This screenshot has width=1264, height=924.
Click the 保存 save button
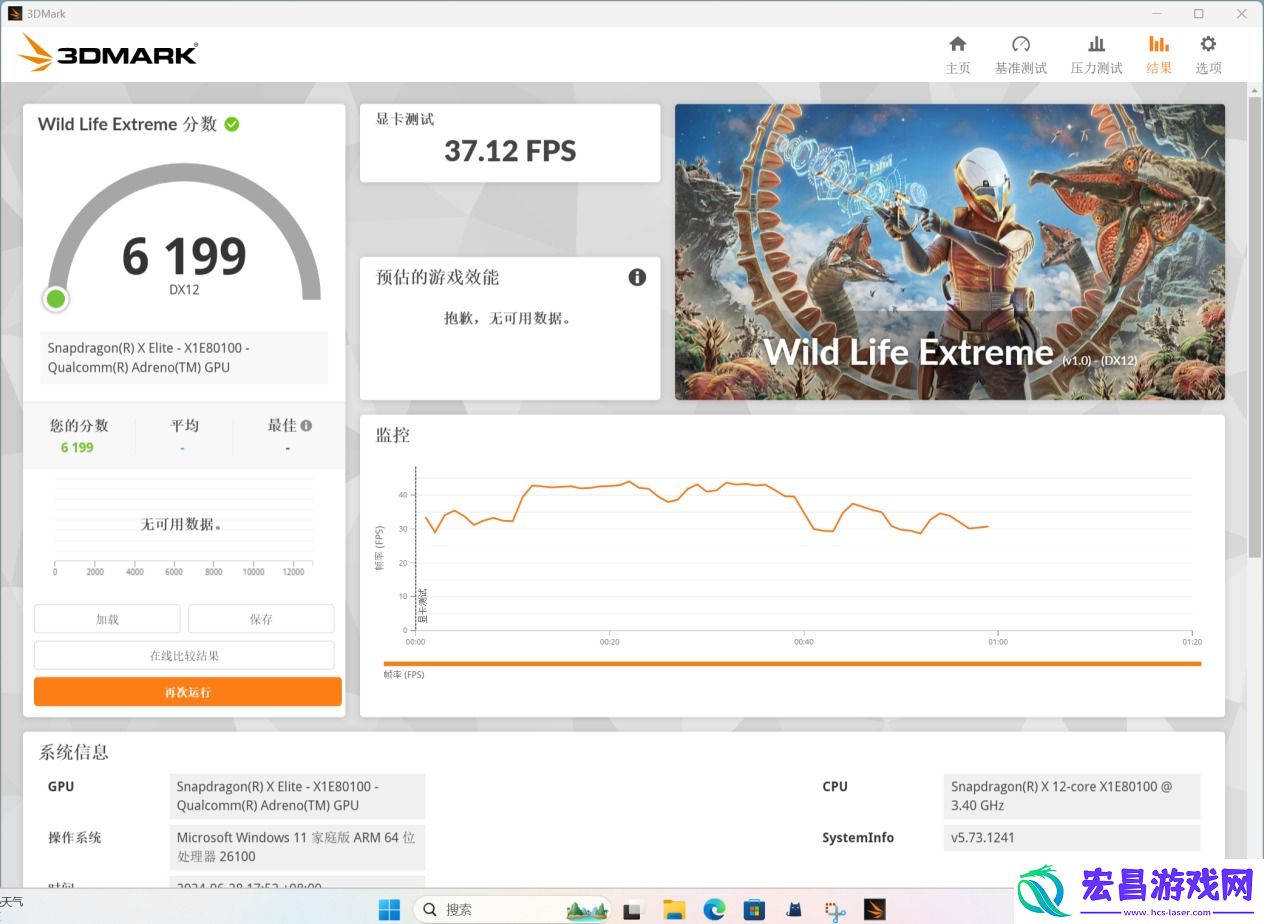[x=261, y=619]
